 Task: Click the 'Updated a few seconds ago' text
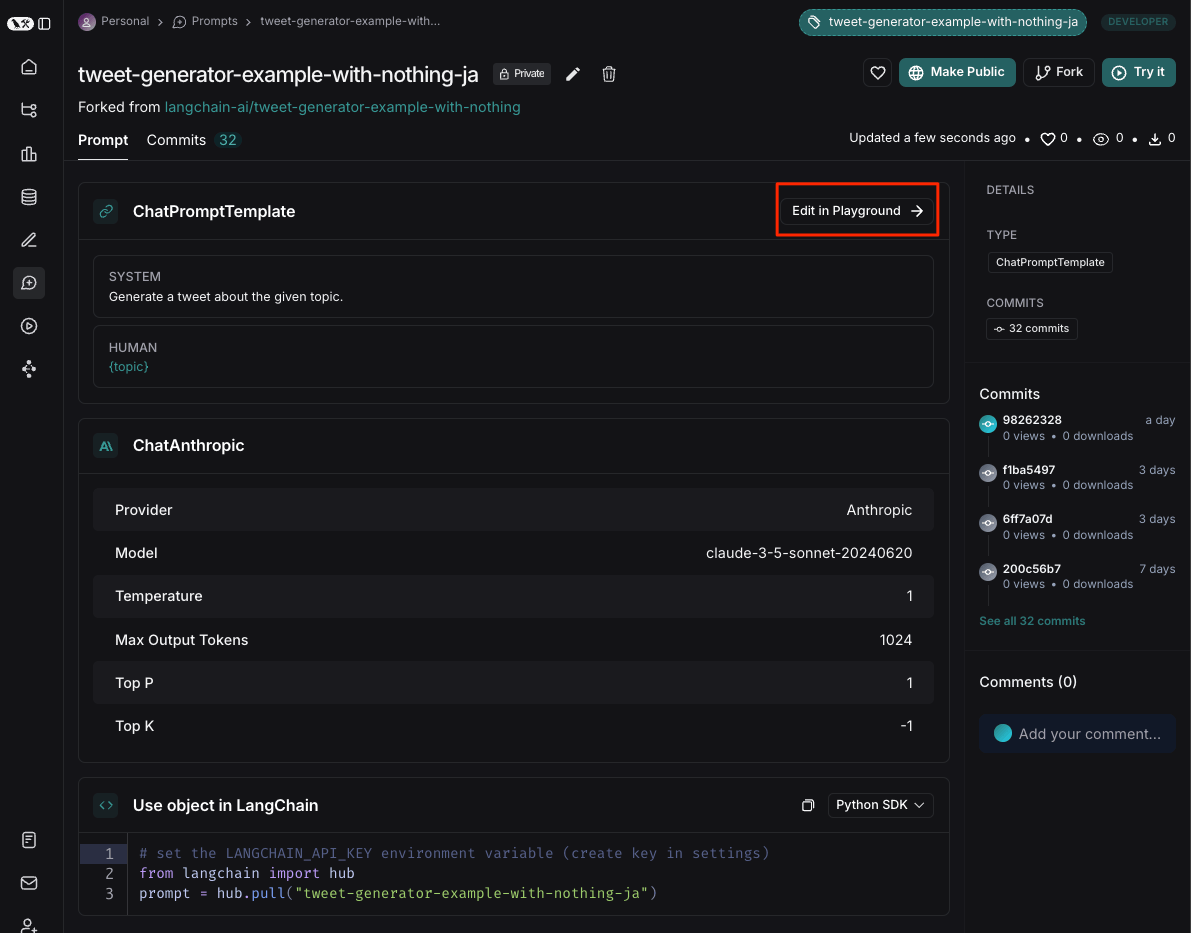(x=932, y=138)
